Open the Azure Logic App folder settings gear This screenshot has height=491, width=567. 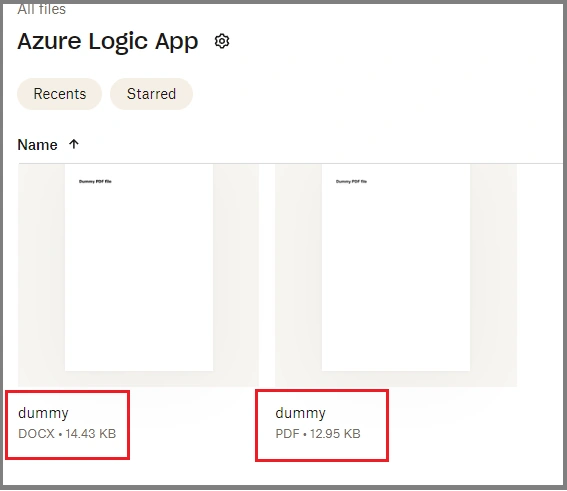point(222,41)
